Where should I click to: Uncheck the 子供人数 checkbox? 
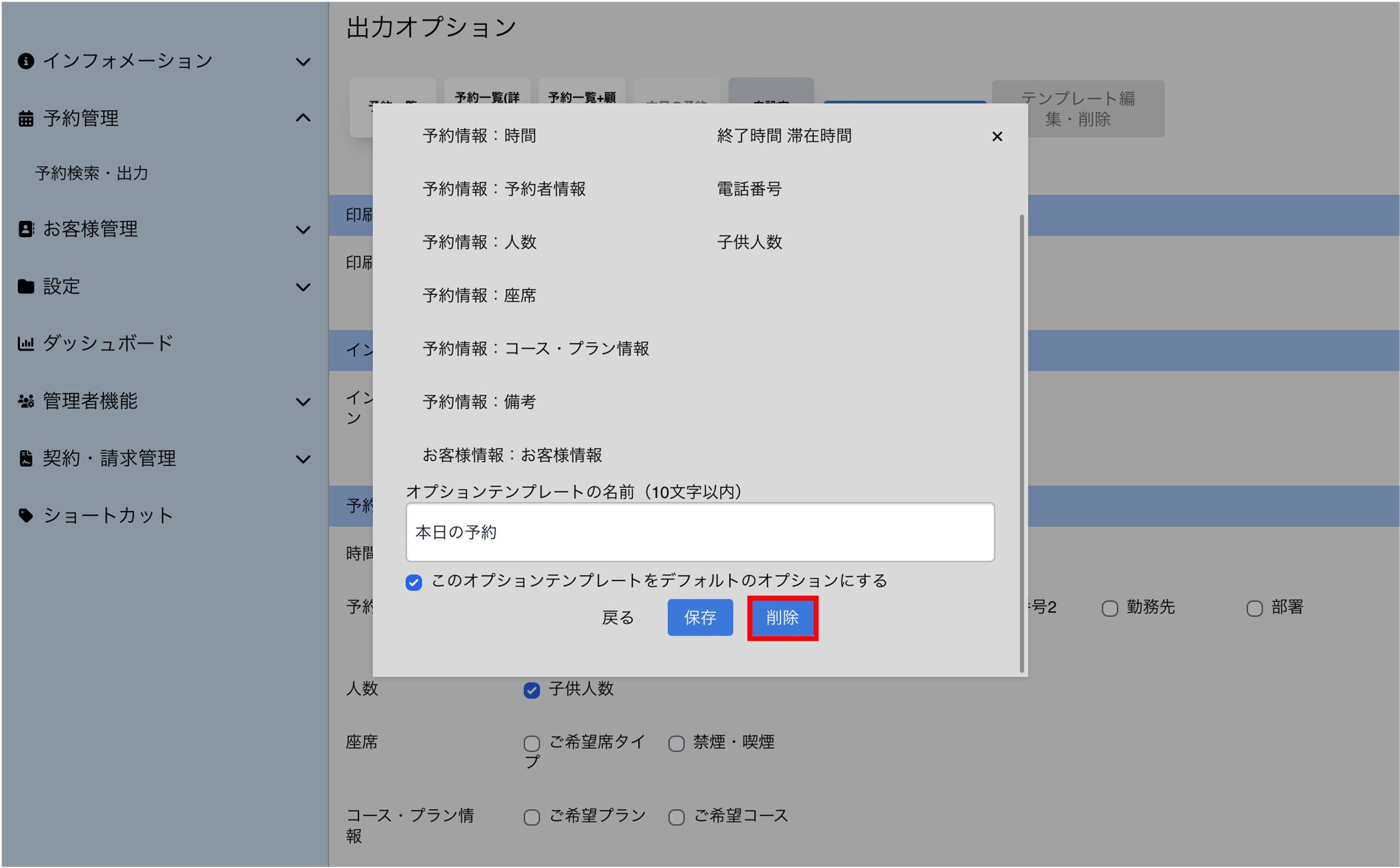[x=532, y=690]
